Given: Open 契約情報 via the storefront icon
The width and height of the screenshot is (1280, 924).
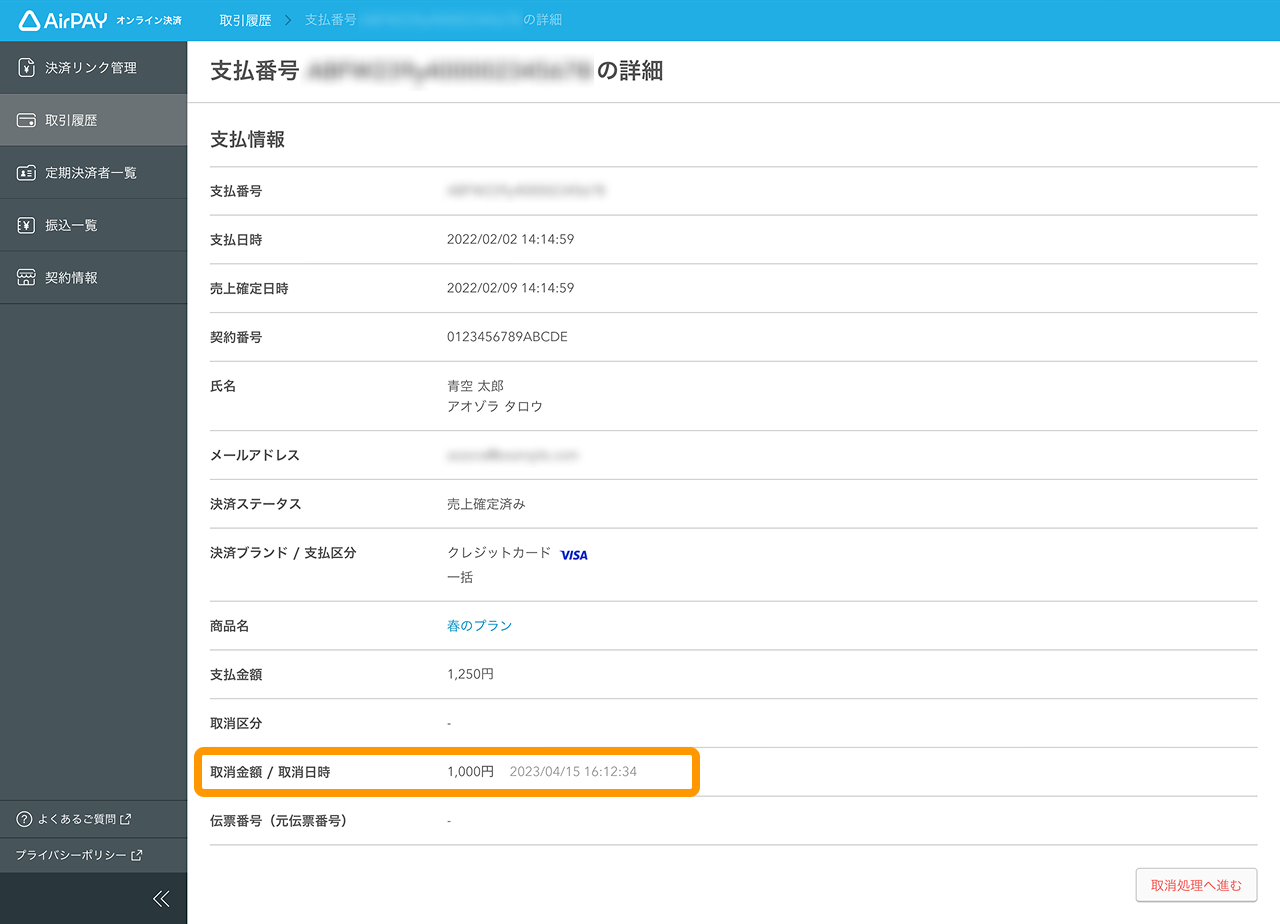Looking at the screenshot, I should click(x=25, y=277).
